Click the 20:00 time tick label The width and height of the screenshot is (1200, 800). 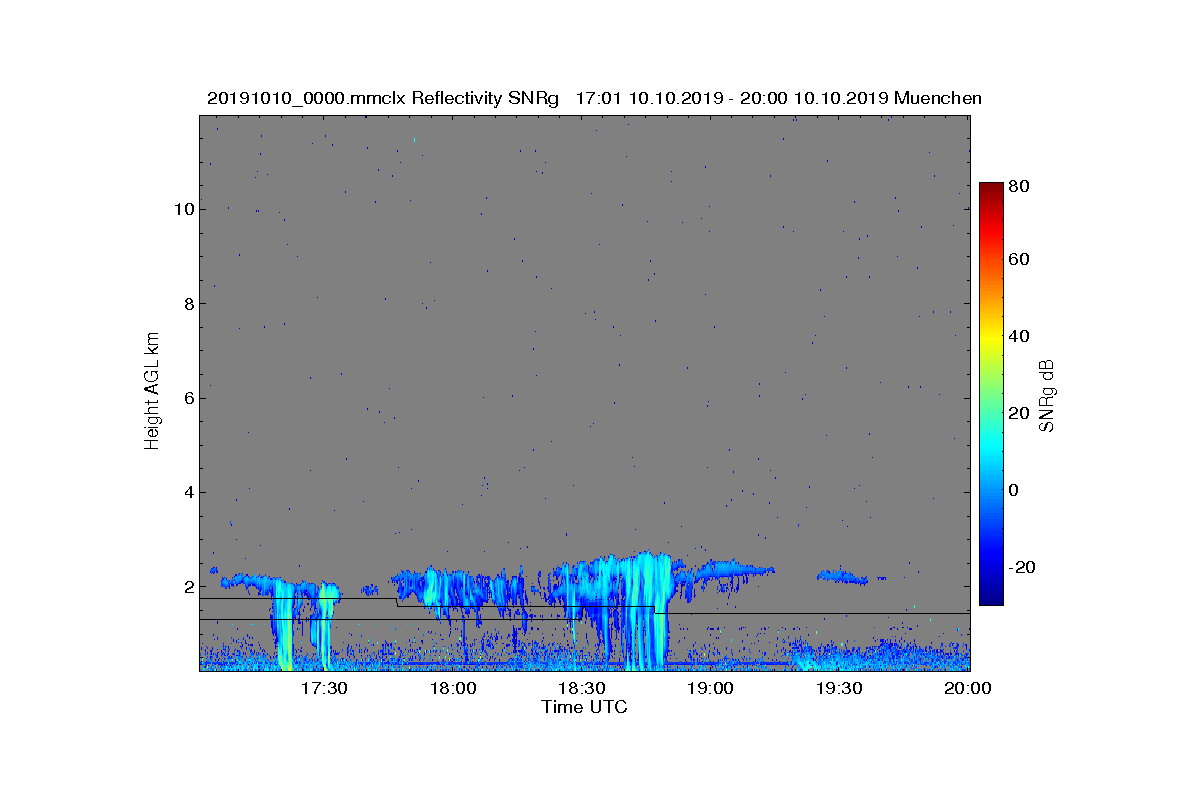click(x=969, y=688)
